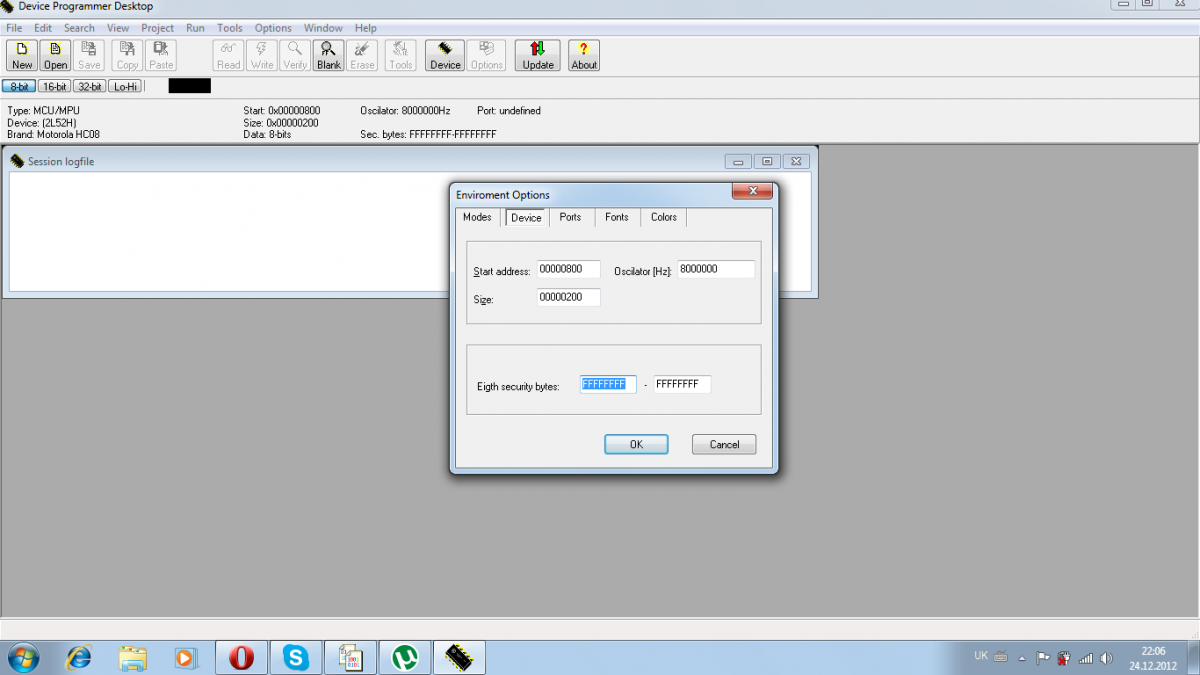Switch to 16-bit data mode

coord(55,87)
